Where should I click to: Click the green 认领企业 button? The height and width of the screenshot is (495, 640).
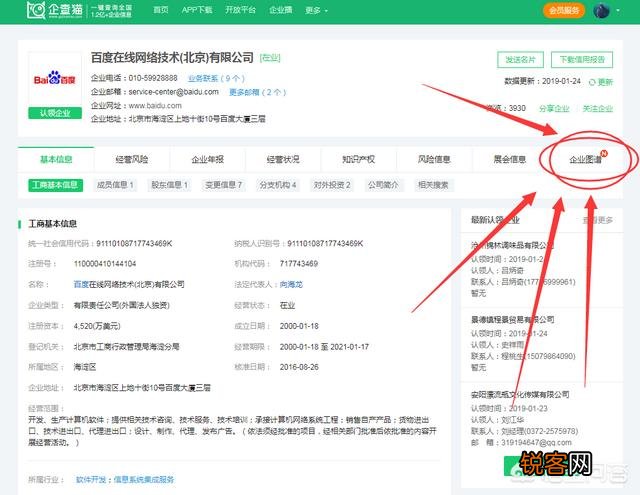click(x=55, y=113)
